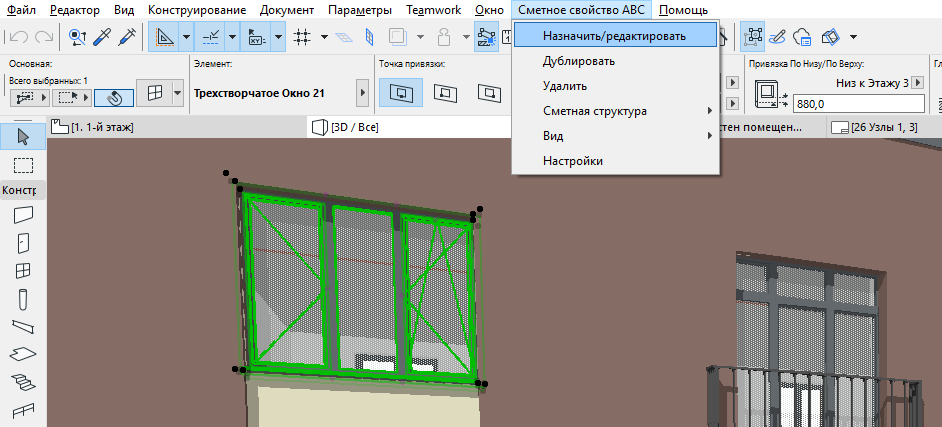Open the Низ к Этажу 3 arrow
This screenshot has height=427, width=942.
click(x=917, y=83)
